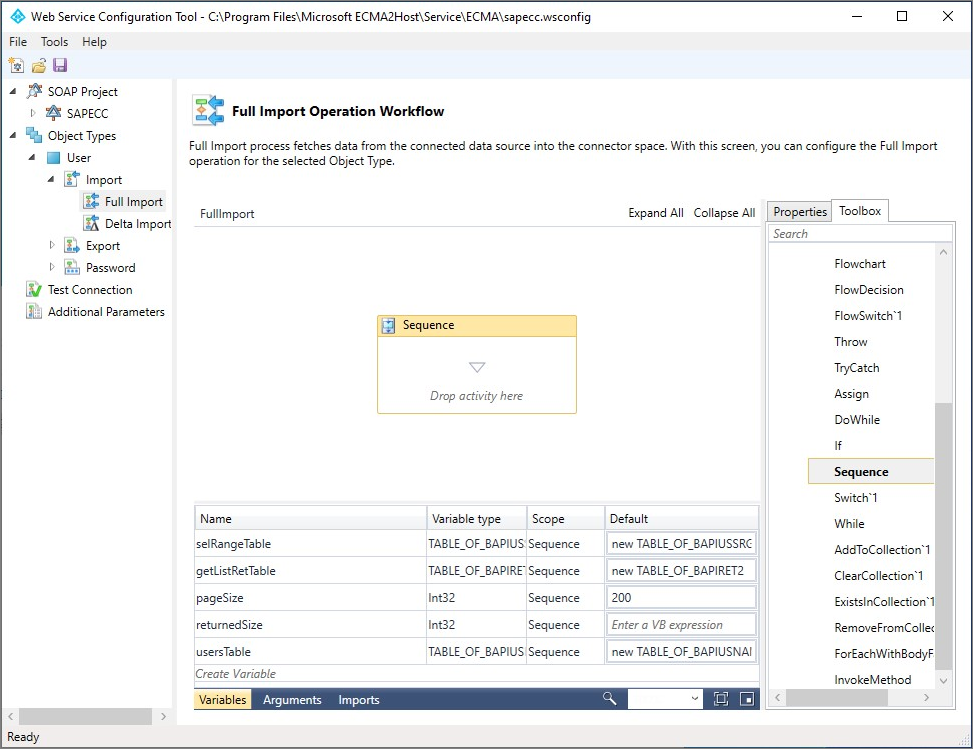The width and height of the screenshot is (973, 749).
Task: Click the Full Import Operation Workflow header icon
Action: (208, 110)
